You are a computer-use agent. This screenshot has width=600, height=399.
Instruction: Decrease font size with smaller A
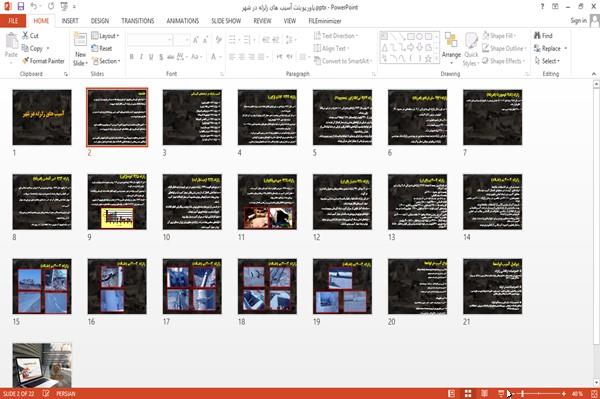205,40
